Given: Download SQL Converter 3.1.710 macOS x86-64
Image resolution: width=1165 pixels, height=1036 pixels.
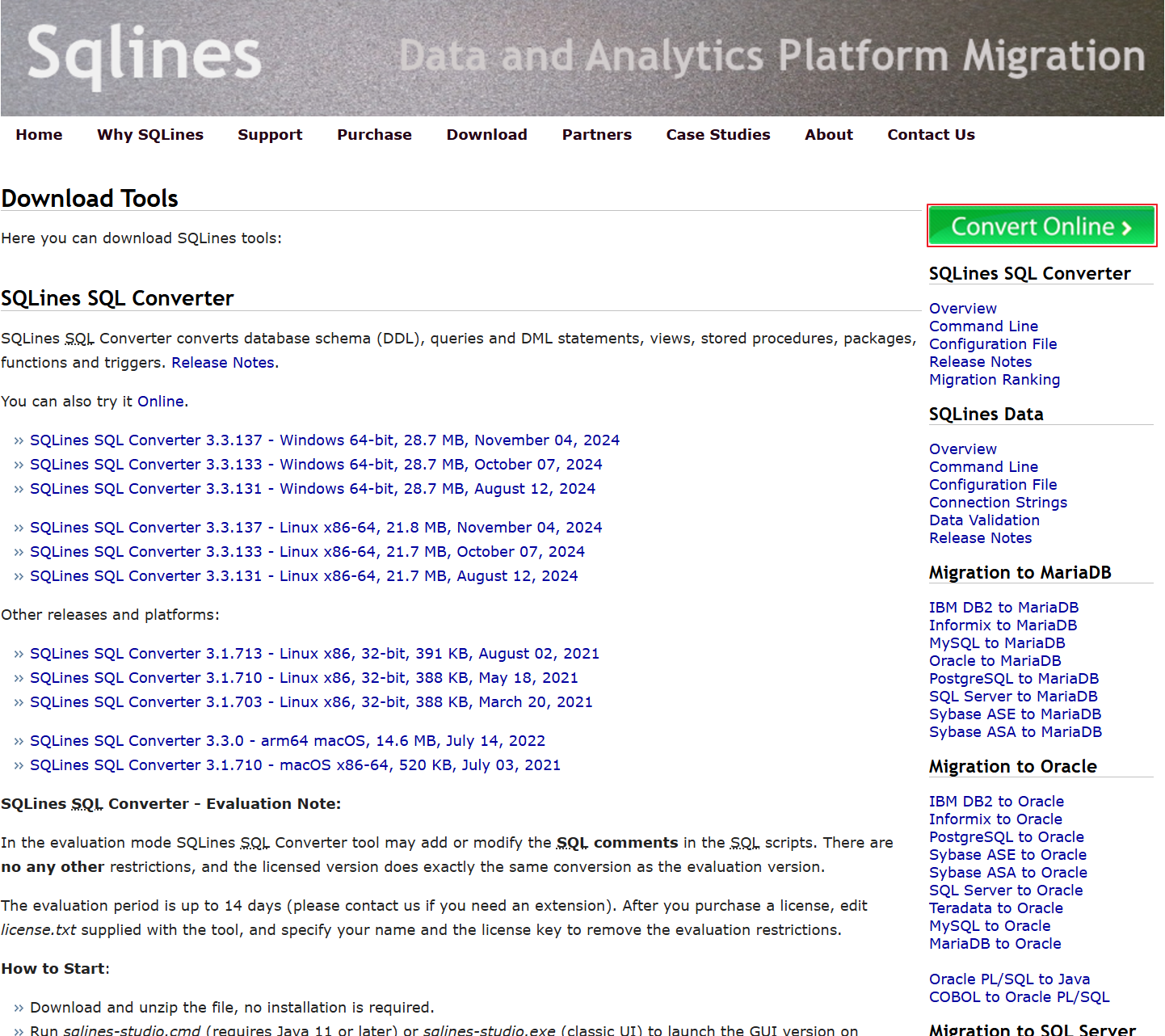Looking at the screenshot, I should [295, 765].
